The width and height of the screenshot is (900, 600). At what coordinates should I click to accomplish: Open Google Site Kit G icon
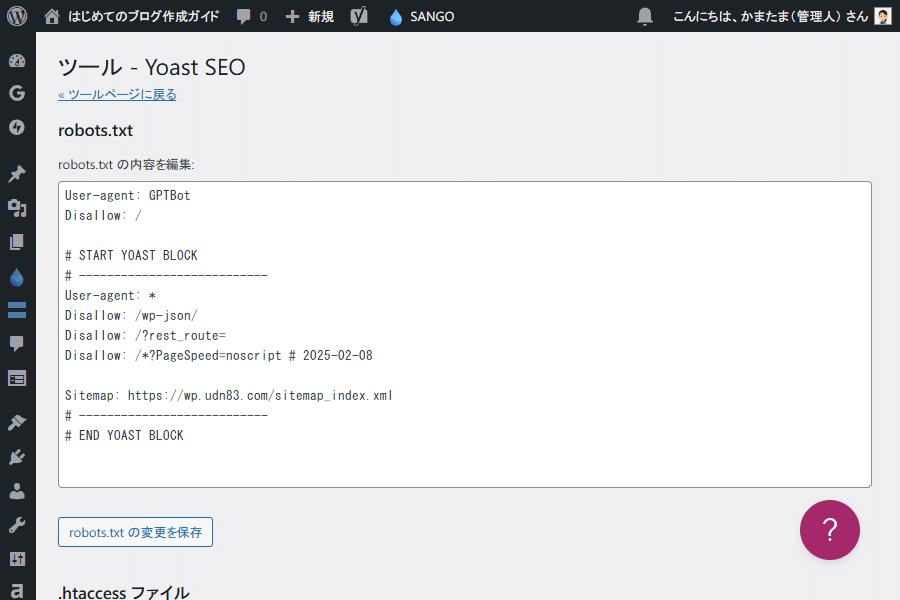[17, 93]
